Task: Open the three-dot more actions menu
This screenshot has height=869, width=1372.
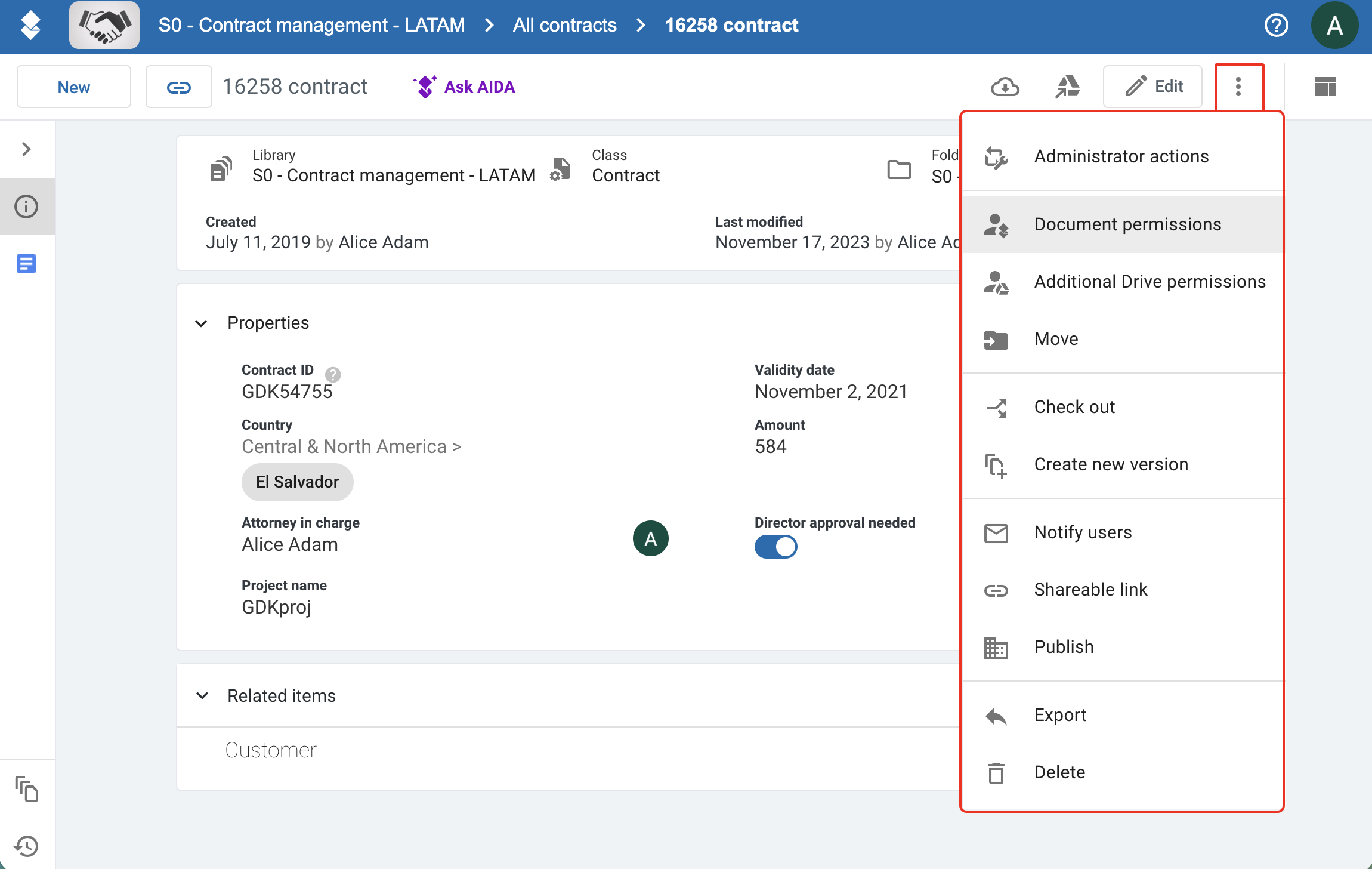Action: pyautogui.click(x=1238, y=87)
